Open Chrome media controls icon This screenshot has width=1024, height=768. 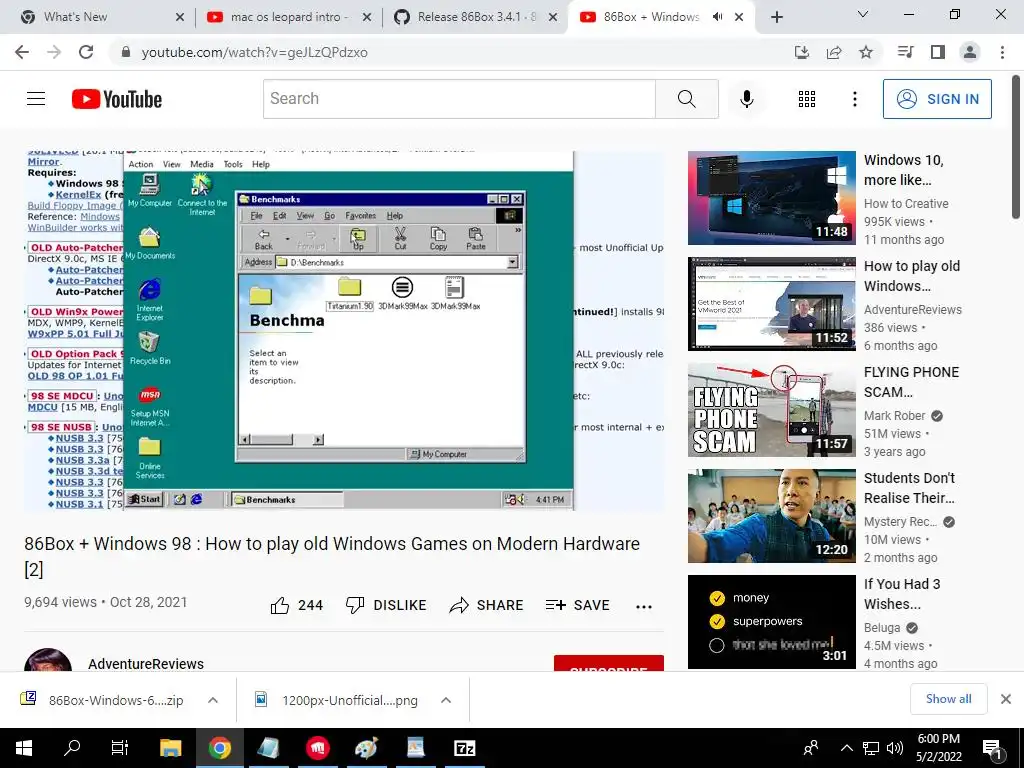pyautogui.click(x=905, y=52)
